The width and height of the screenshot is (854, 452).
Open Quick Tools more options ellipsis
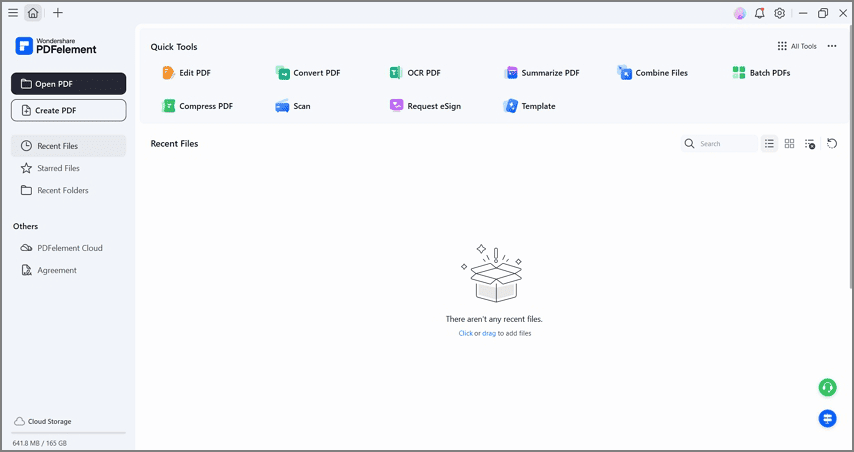(x=832, y=46)
